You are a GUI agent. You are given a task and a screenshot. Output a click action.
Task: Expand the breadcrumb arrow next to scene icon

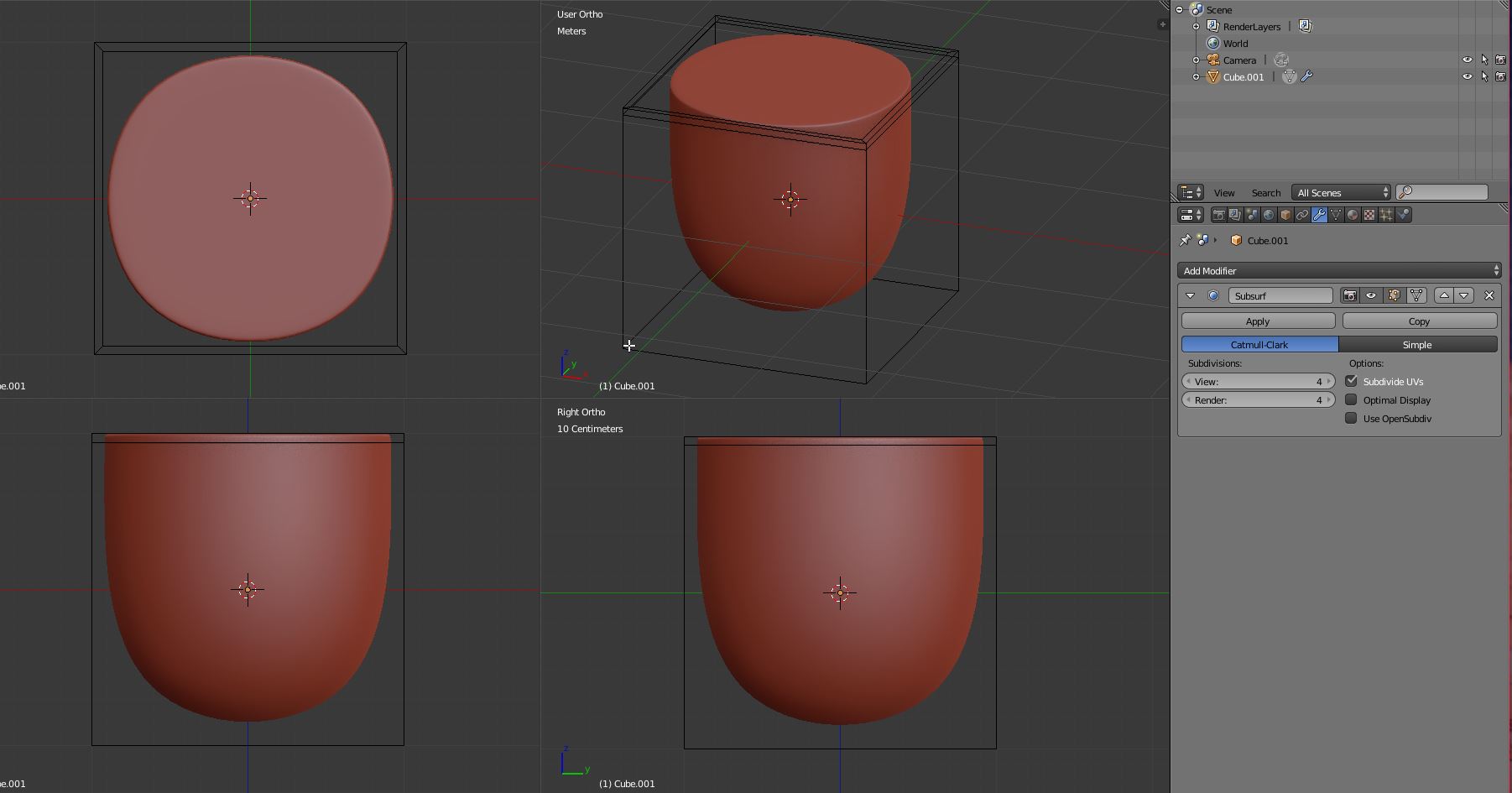(x=1215, y=241)
